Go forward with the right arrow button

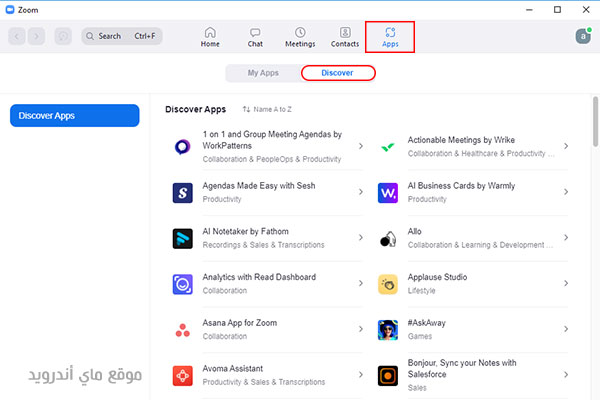pyautogui.click(x=36, y=36)
